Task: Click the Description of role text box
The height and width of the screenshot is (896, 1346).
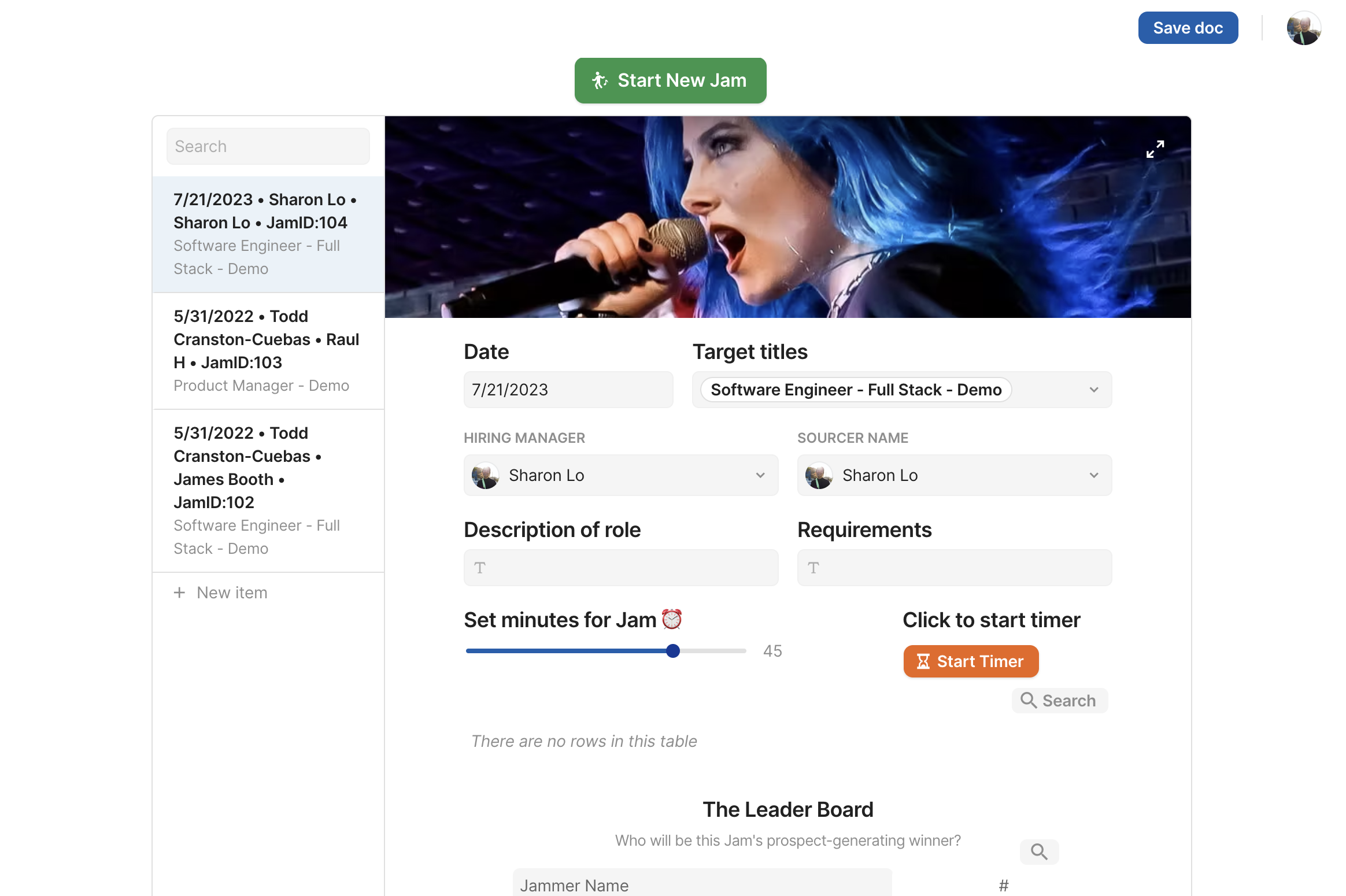Action: [x=620, y=568]
